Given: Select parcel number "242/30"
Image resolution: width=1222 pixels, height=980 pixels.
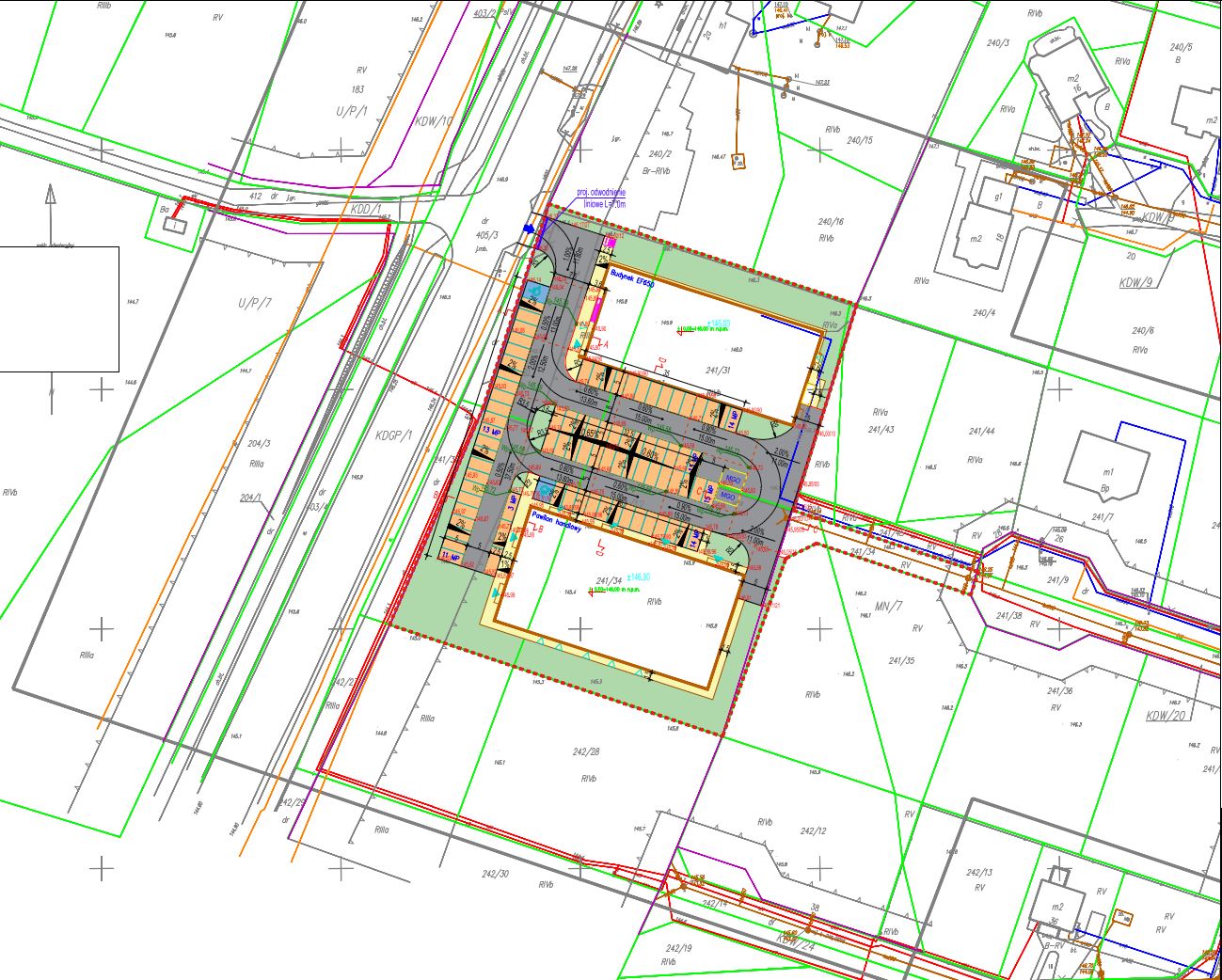Looking at the screenshot, I should coord(495,874).
